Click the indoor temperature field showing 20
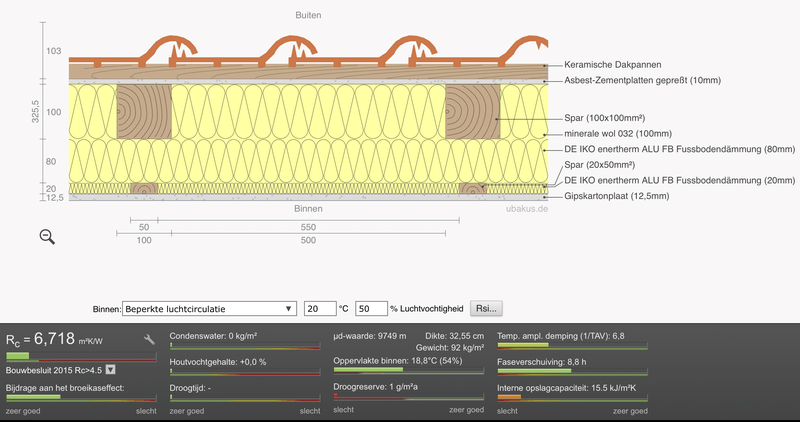Image resolution: width=800 pixels, height=422 pixels. [318, 309]
